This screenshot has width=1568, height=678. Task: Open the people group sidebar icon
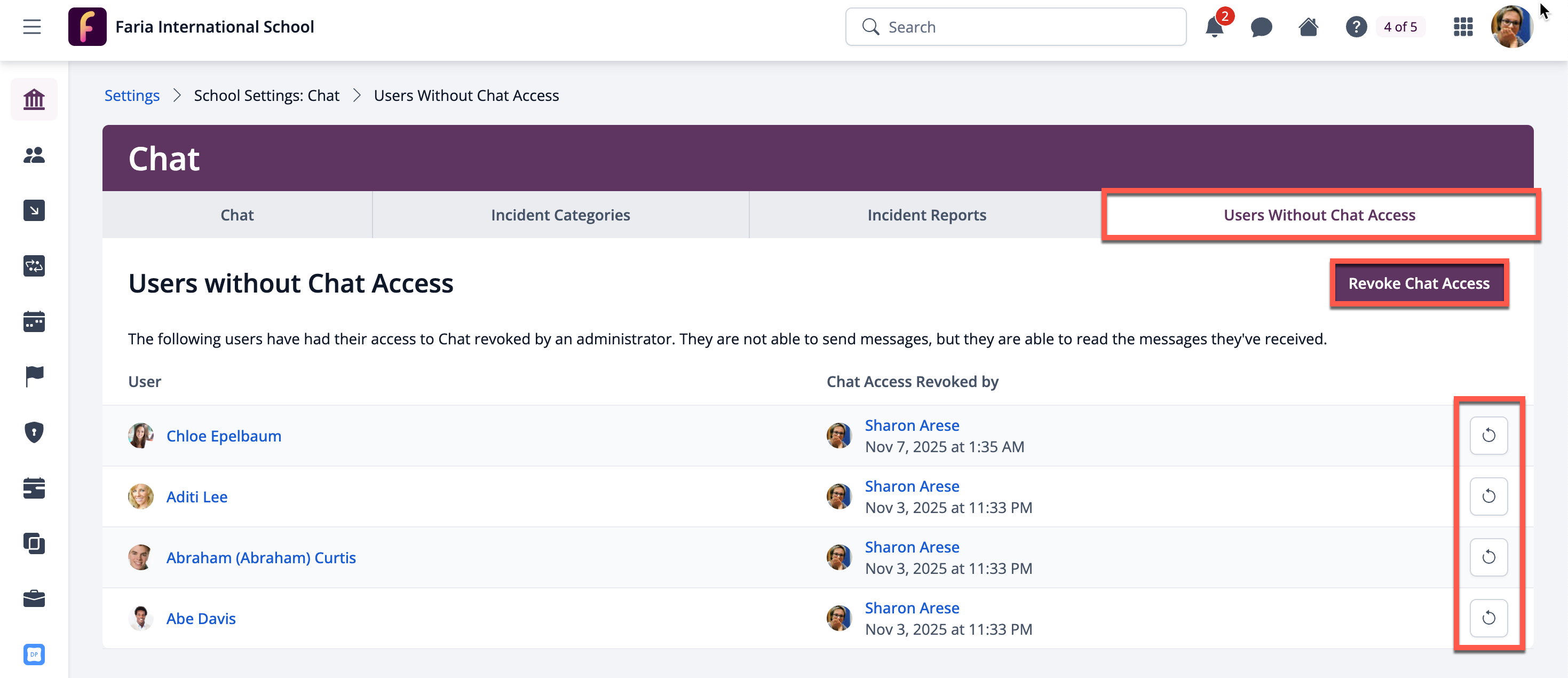pyautogui.click(x=34, y=155)
